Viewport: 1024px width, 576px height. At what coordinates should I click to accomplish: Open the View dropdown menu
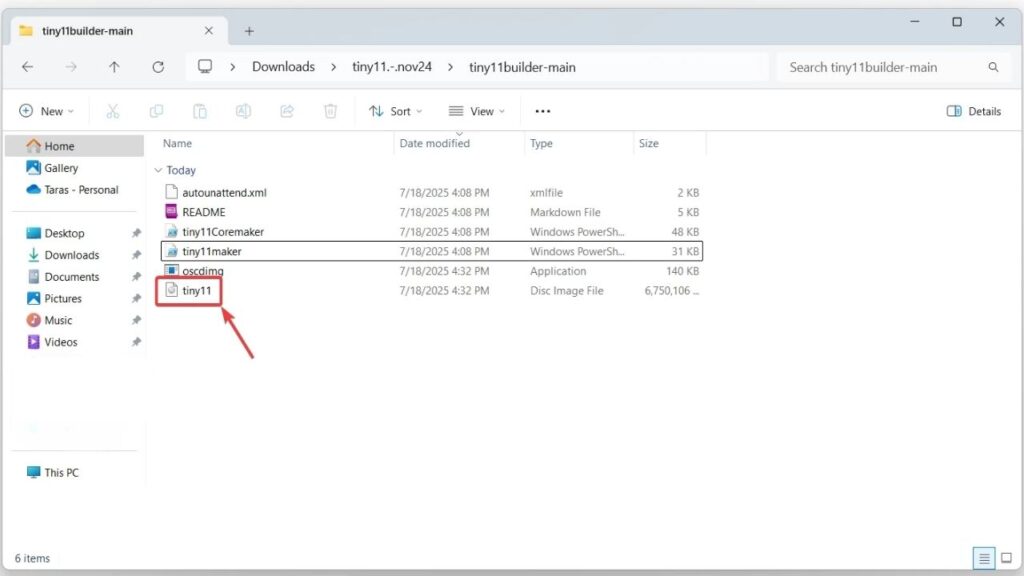click(477, 111)
